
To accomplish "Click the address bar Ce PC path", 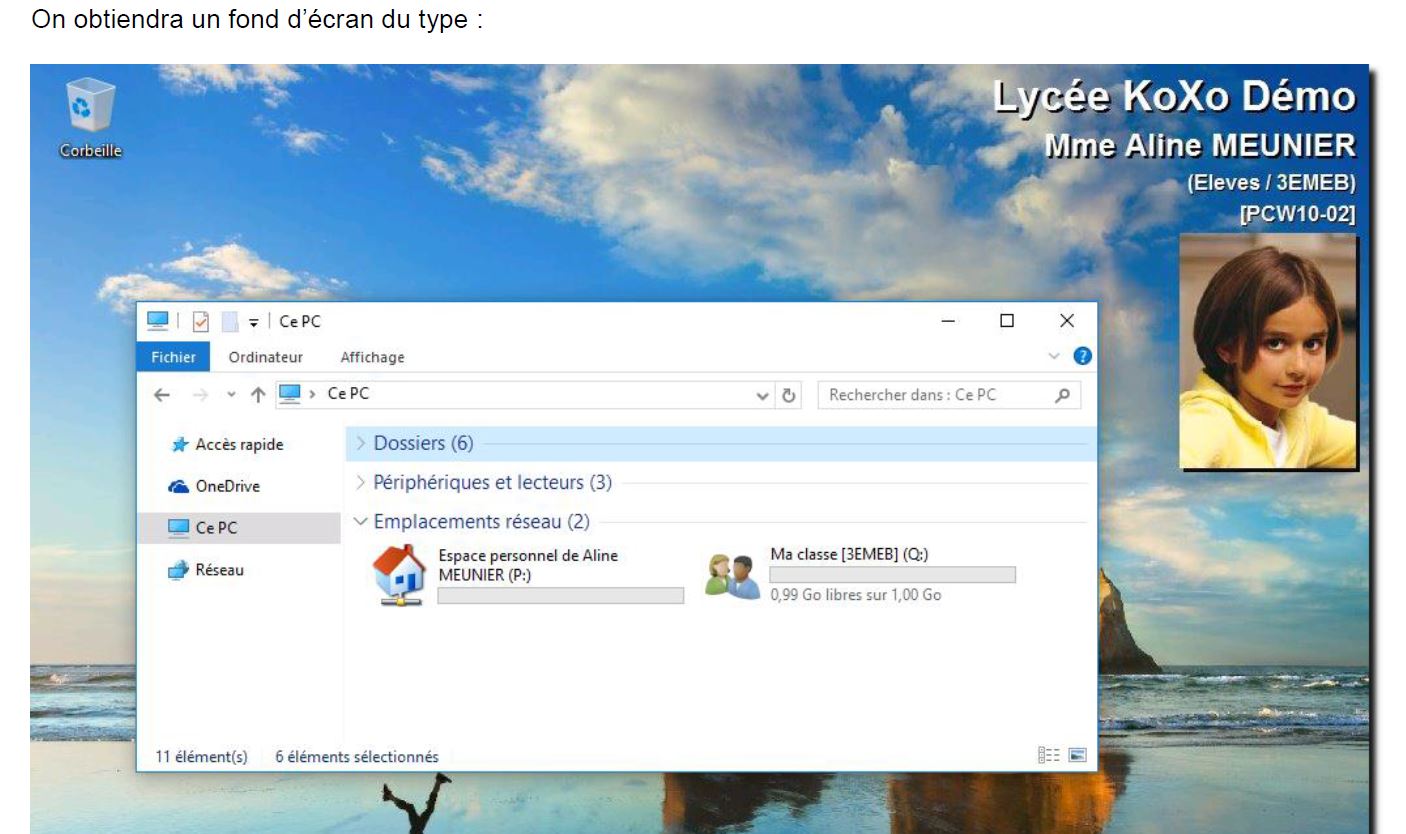I will coord(348,394).
